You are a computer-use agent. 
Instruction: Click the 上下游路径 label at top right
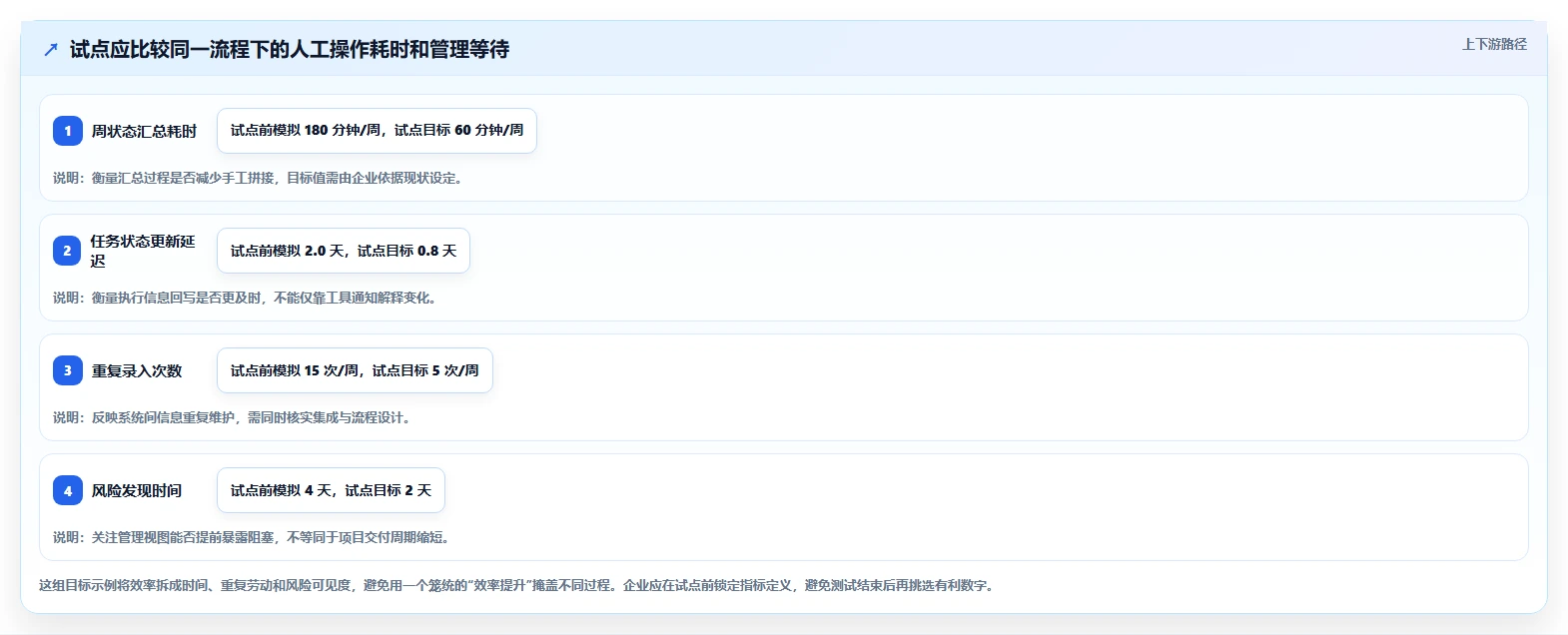coord(1494,44)
